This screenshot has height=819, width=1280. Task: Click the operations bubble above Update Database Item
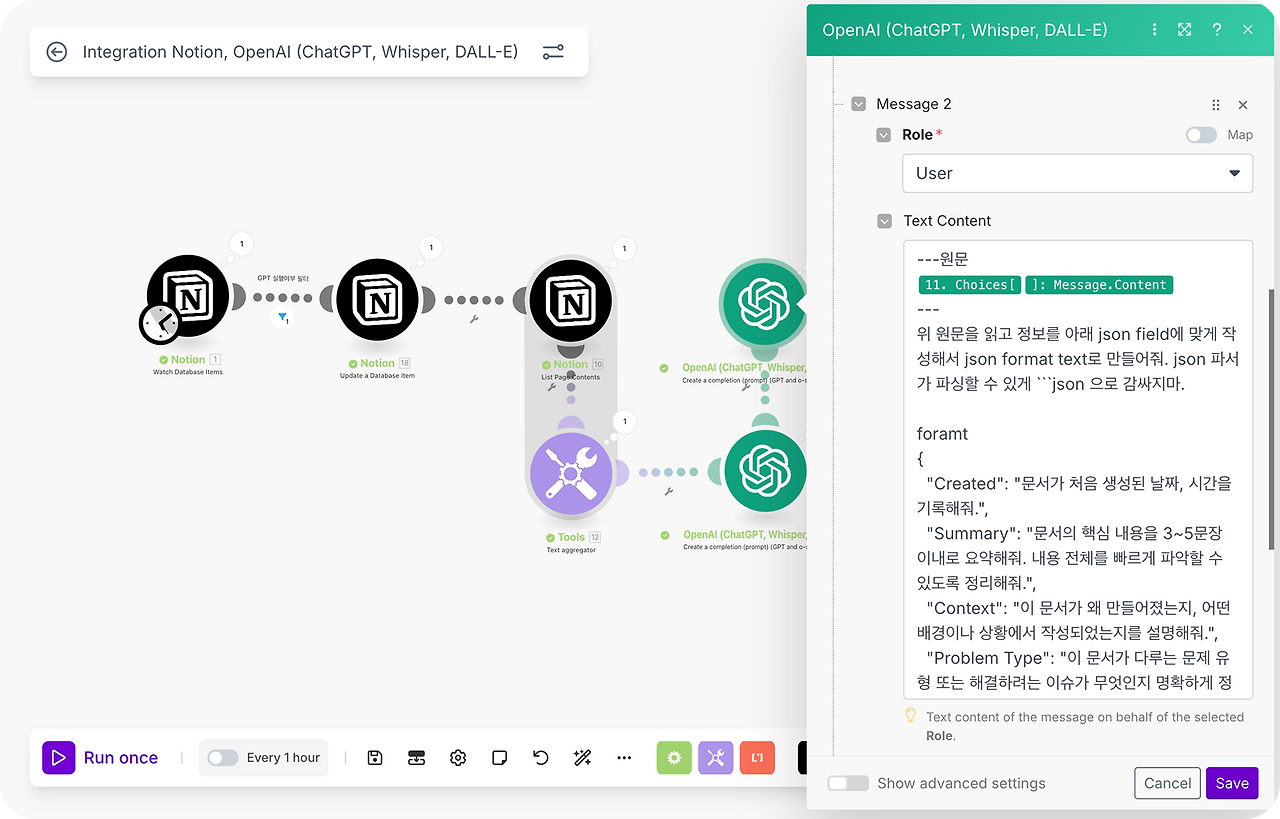tap(431, 247)
